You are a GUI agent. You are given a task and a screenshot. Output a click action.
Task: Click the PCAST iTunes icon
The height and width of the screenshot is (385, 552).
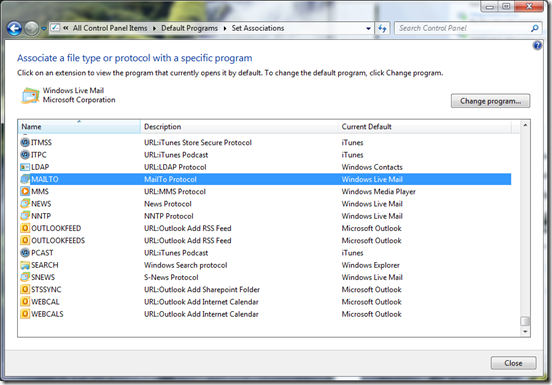pyautogui.click(x=25, y=253)
